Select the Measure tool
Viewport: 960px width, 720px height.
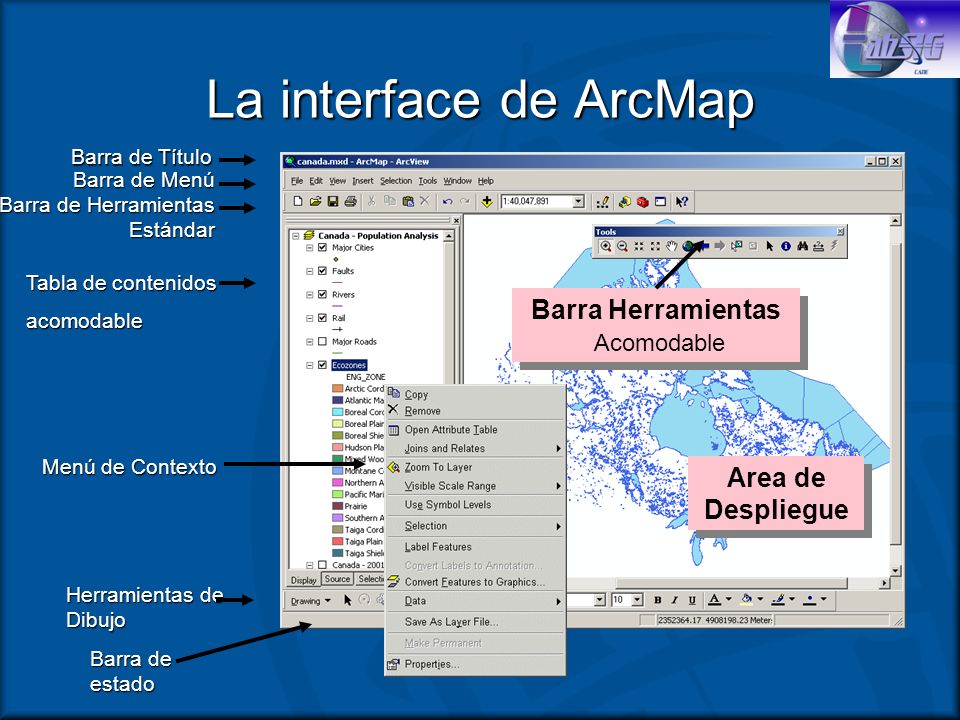click(818, 246)
